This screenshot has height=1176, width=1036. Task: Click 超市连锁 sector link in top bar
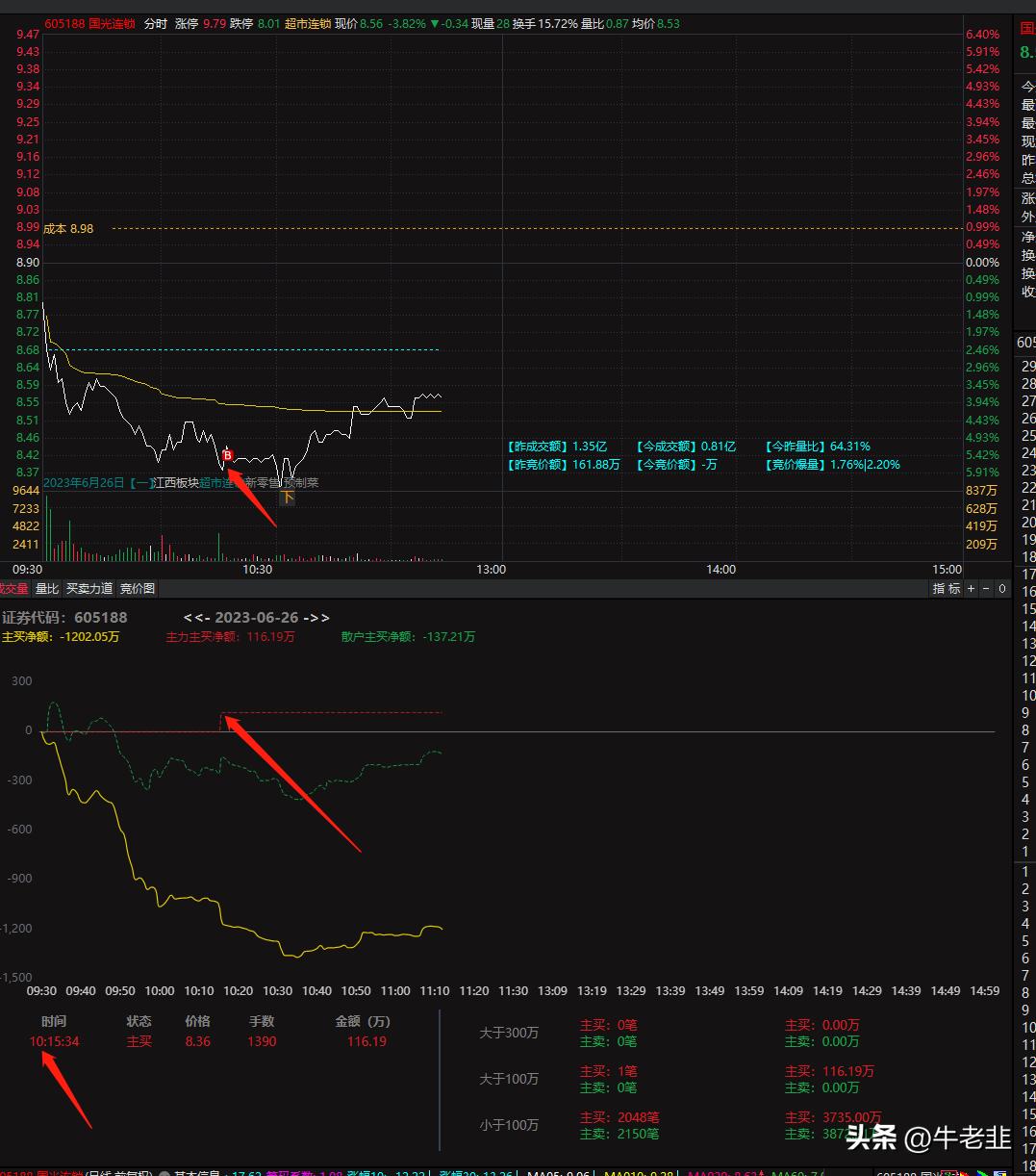coord(307,23)
